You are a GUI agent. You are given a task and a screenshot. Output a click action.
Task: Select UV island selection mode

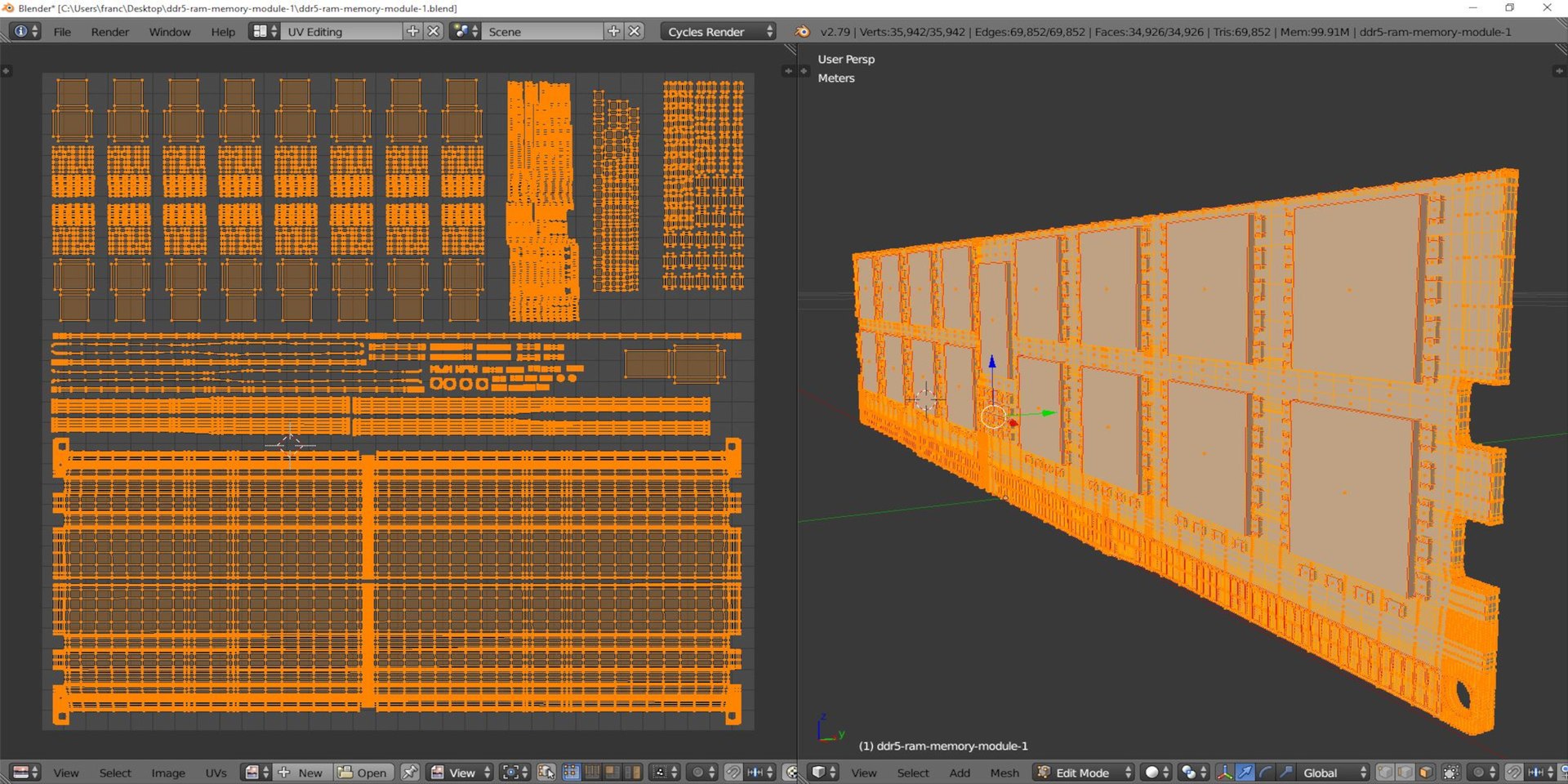(633, 773)
